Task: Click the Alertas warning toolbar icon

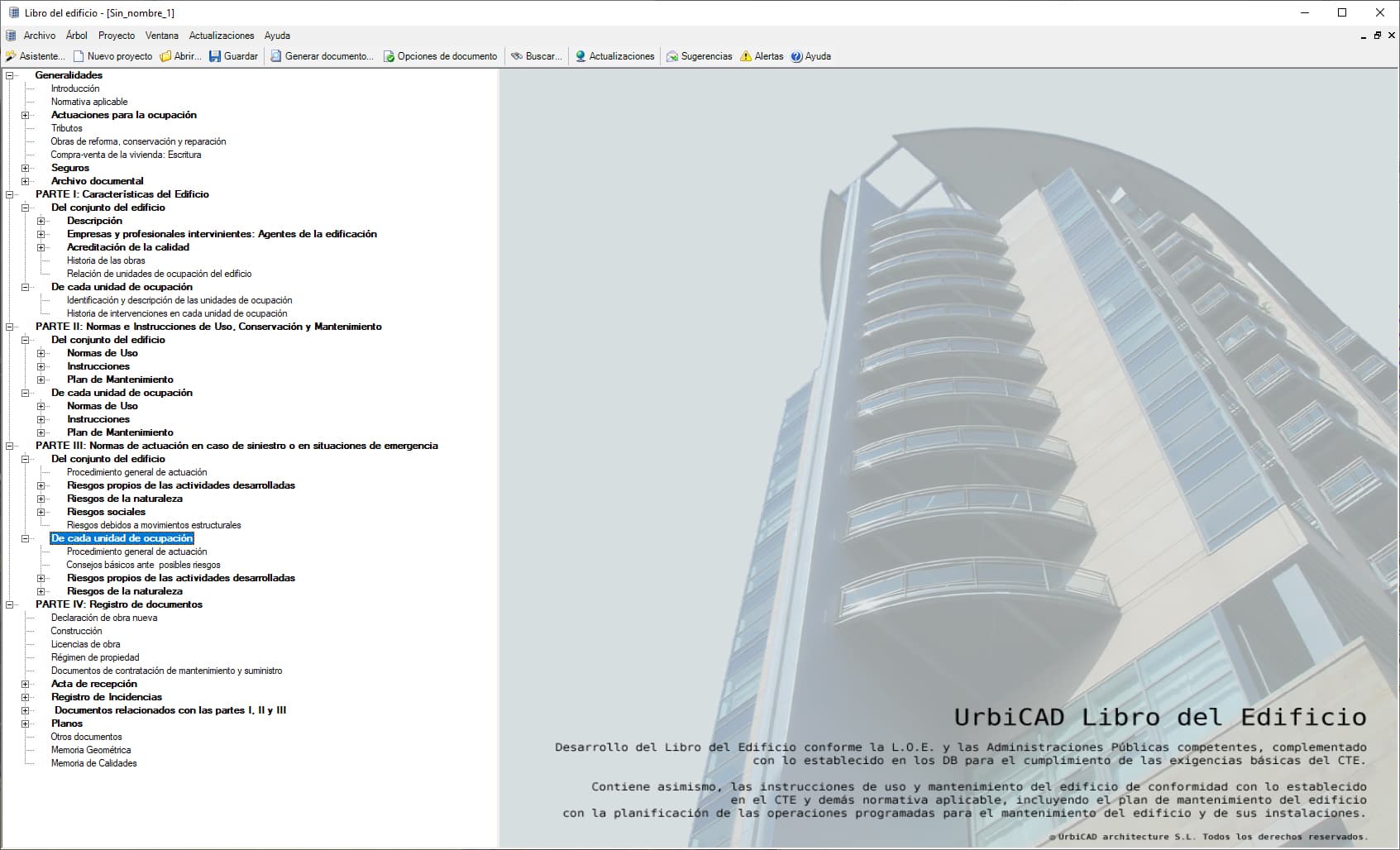Action: pos(746,56)
